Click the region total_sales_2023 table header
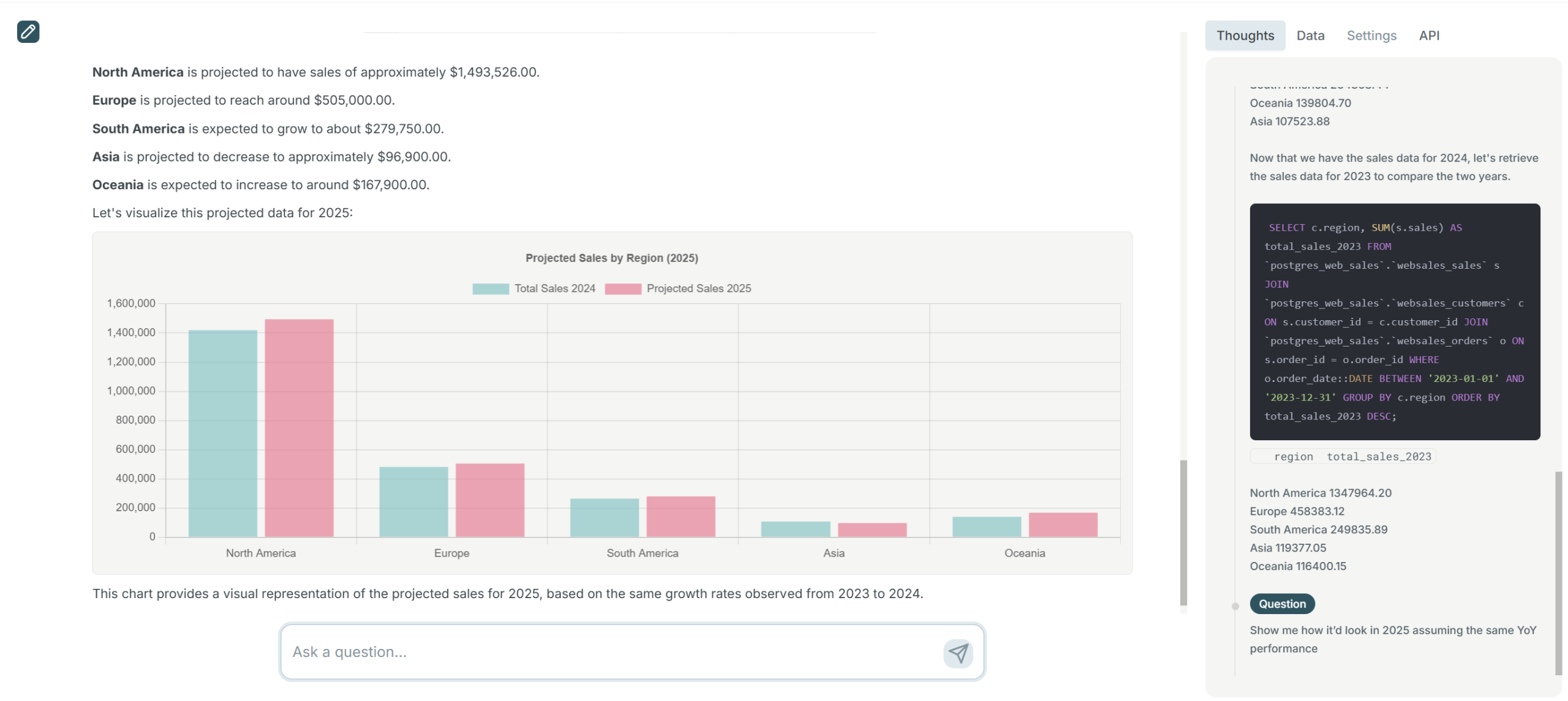The height and width of the screenshot is (701, 1568). (1343, 457)
